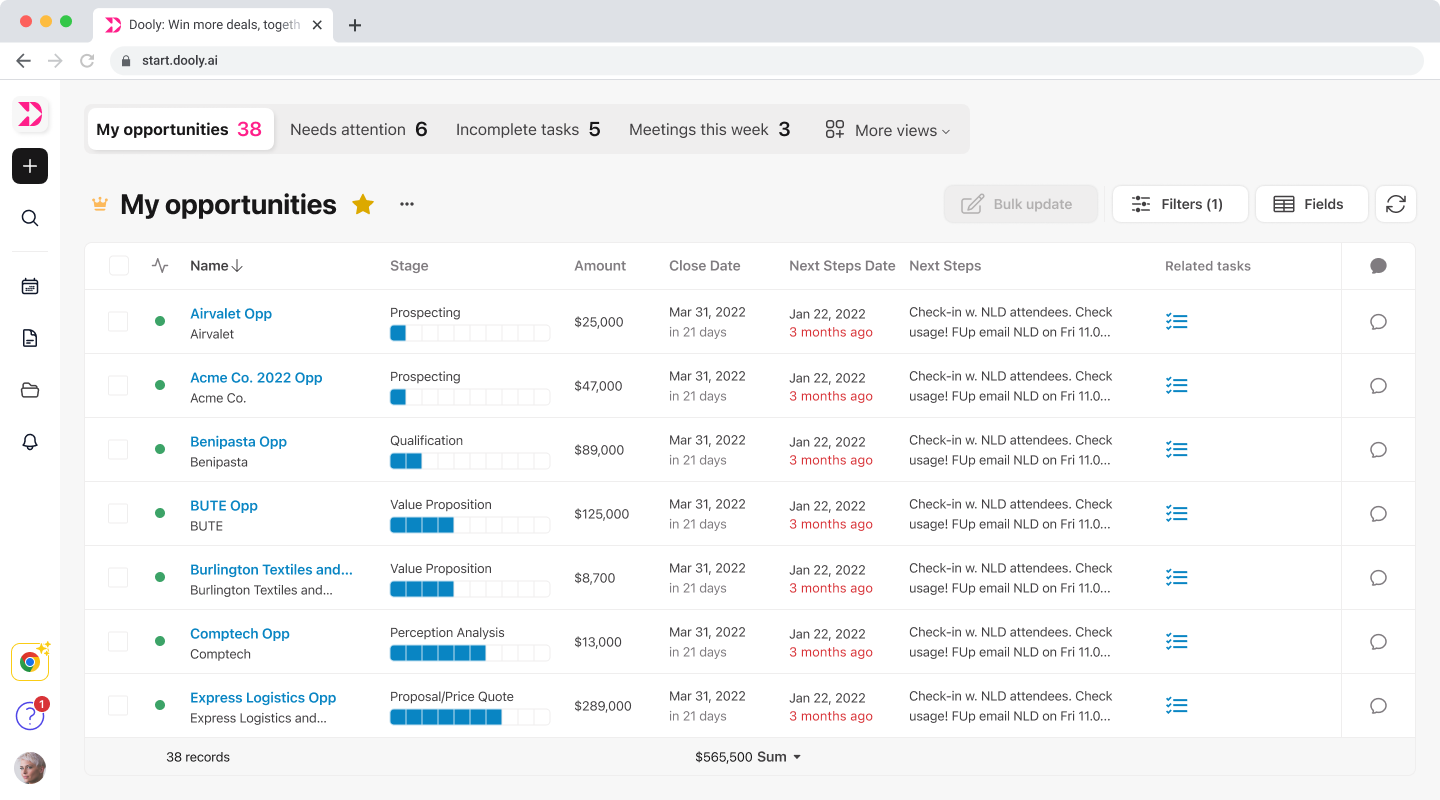Open comments for Express Logistics Opp
This screenshot has height=800, width=1440.
click(1378, 706)
